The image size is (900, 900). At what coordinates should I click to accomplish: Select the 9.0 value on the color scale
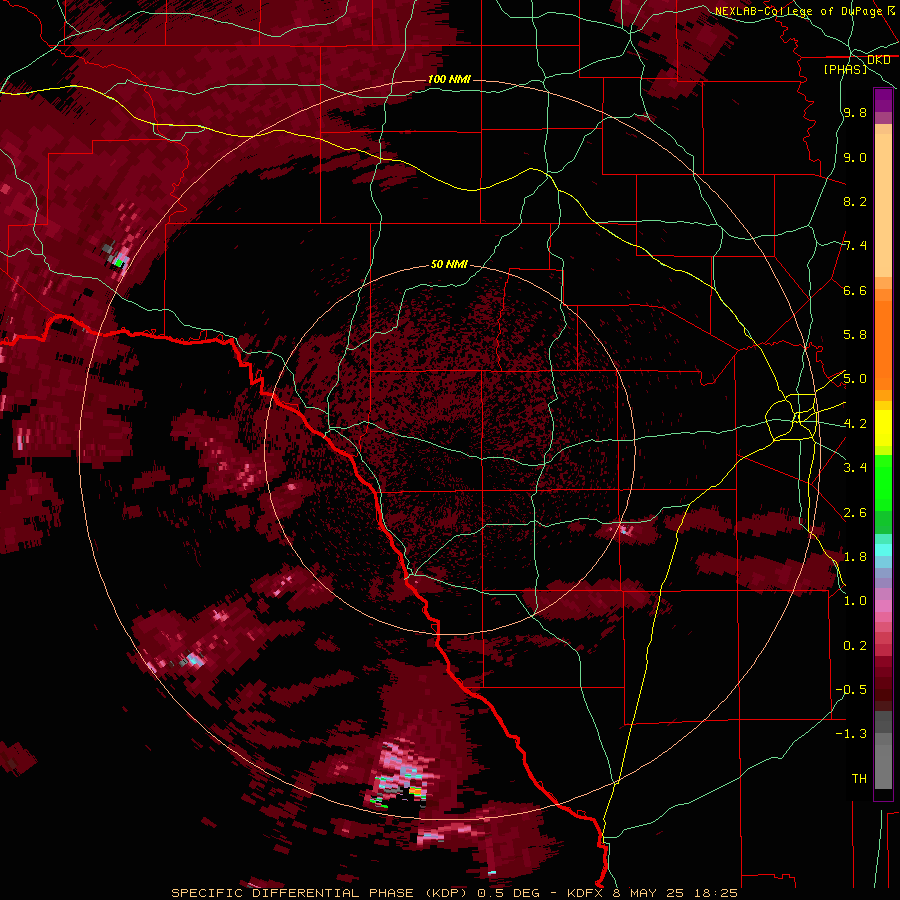855,157
